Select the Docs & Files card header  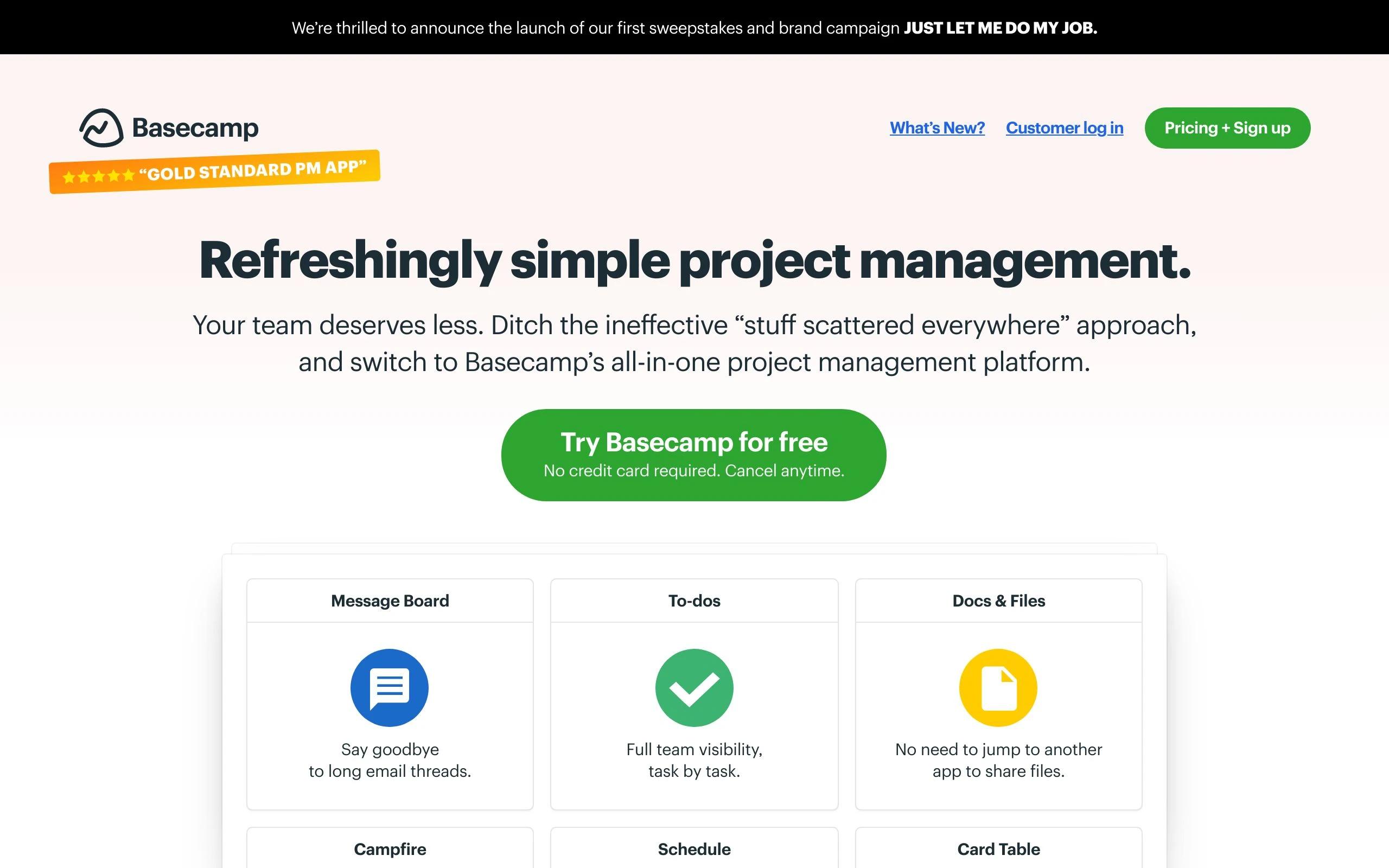(999, 601)
